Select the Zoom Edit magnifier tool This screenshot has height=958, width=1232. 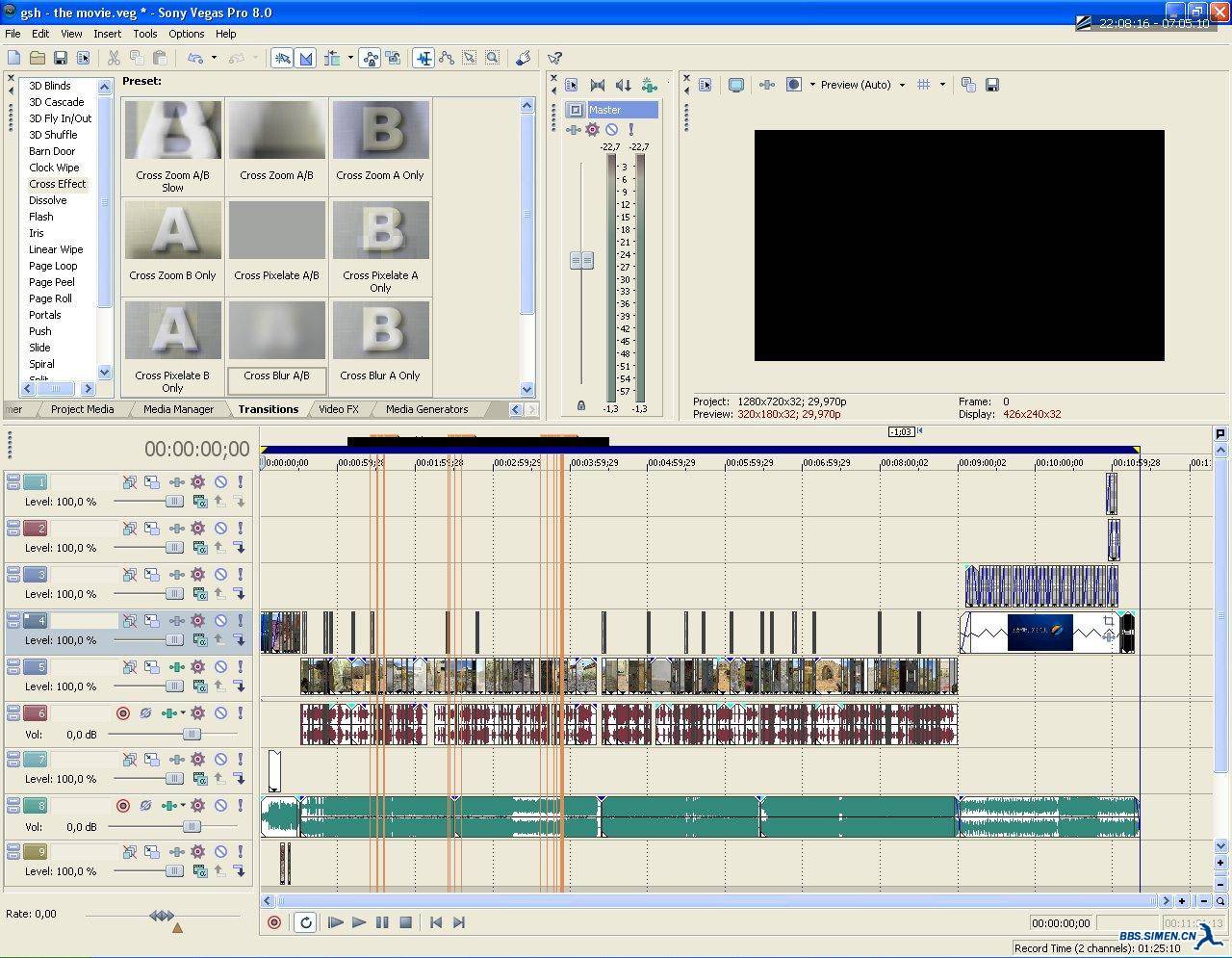(493, 59)
